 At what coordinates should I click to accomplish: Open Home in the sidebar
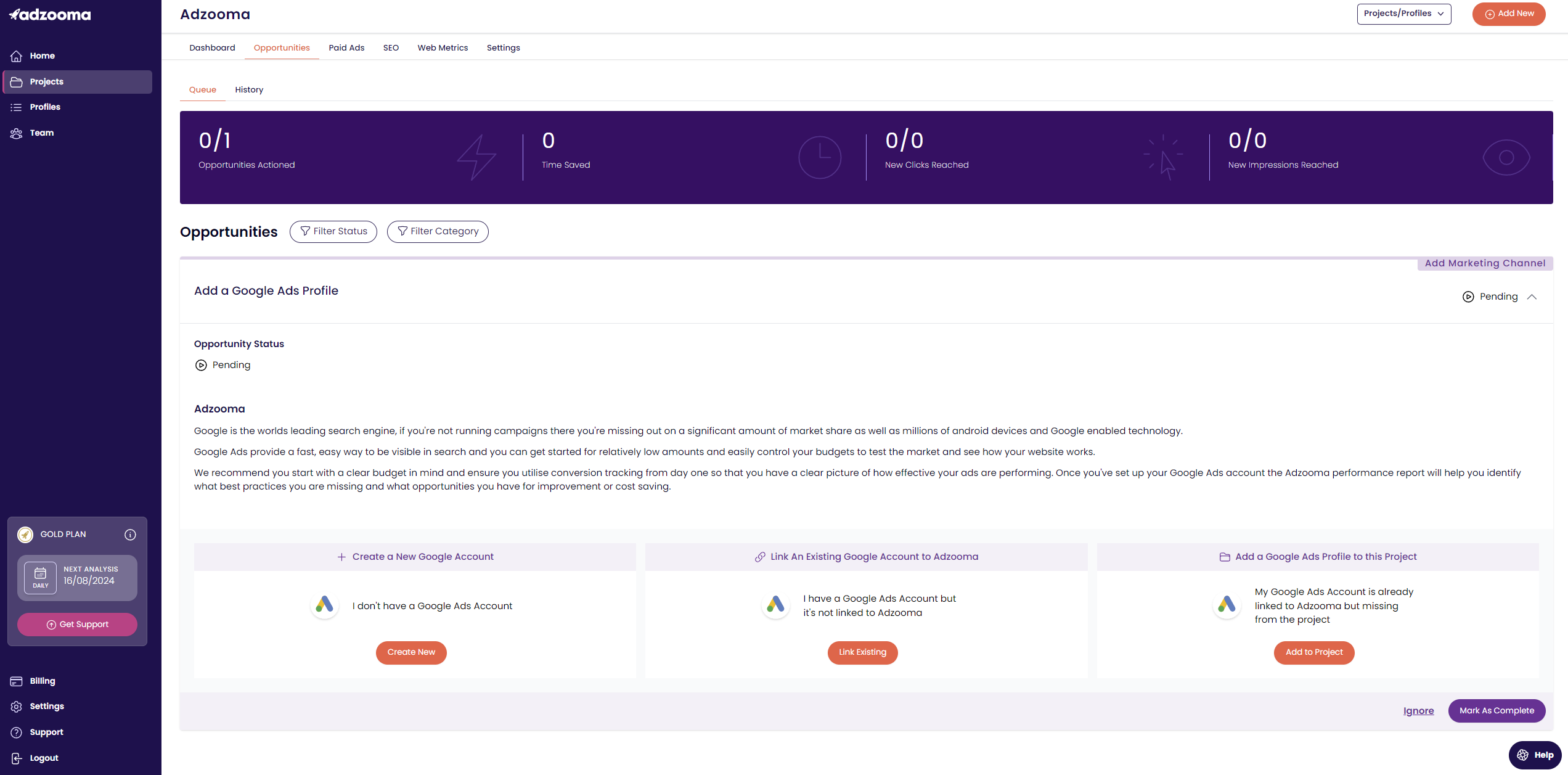tap(77, 56)
